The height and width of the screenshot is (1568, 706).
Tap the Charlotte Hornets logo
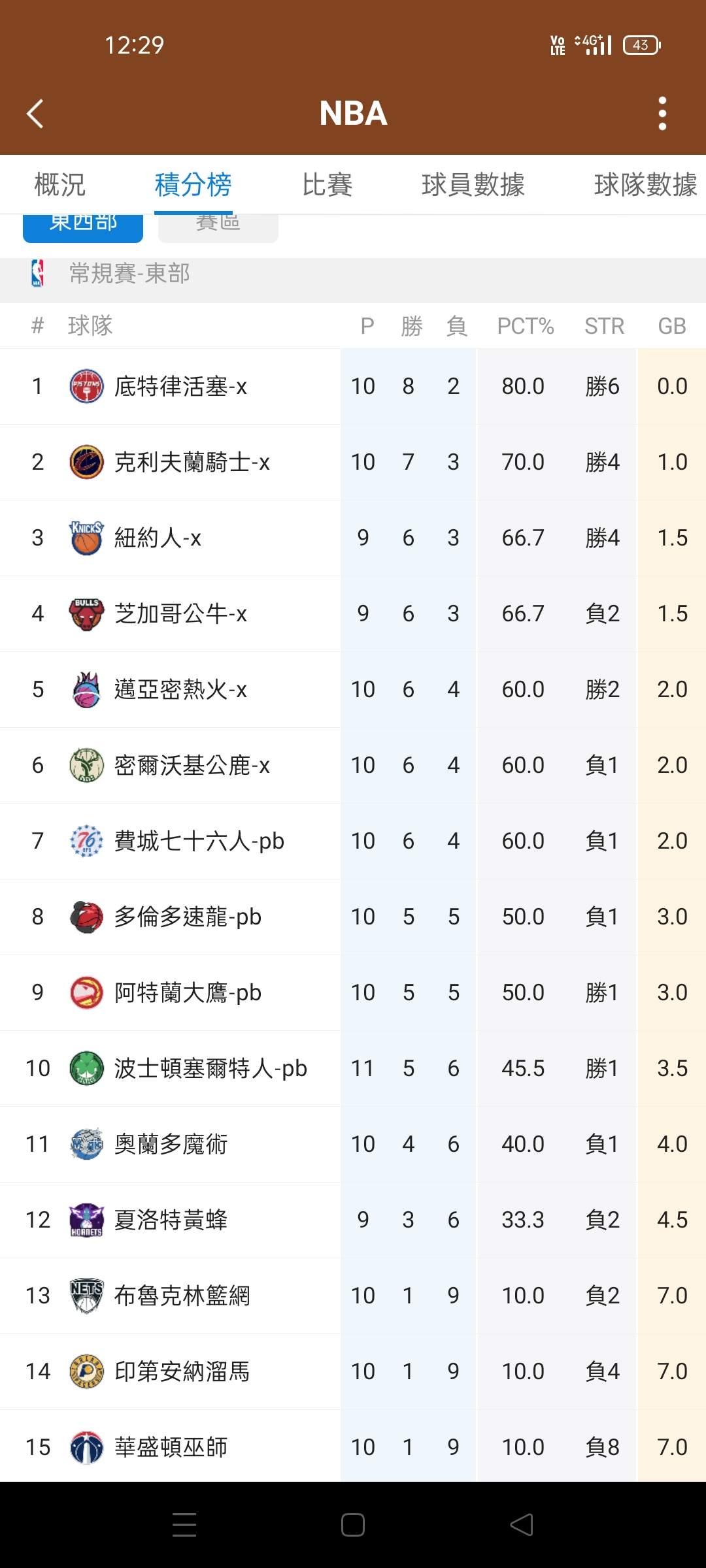[x=86, y=1220]
